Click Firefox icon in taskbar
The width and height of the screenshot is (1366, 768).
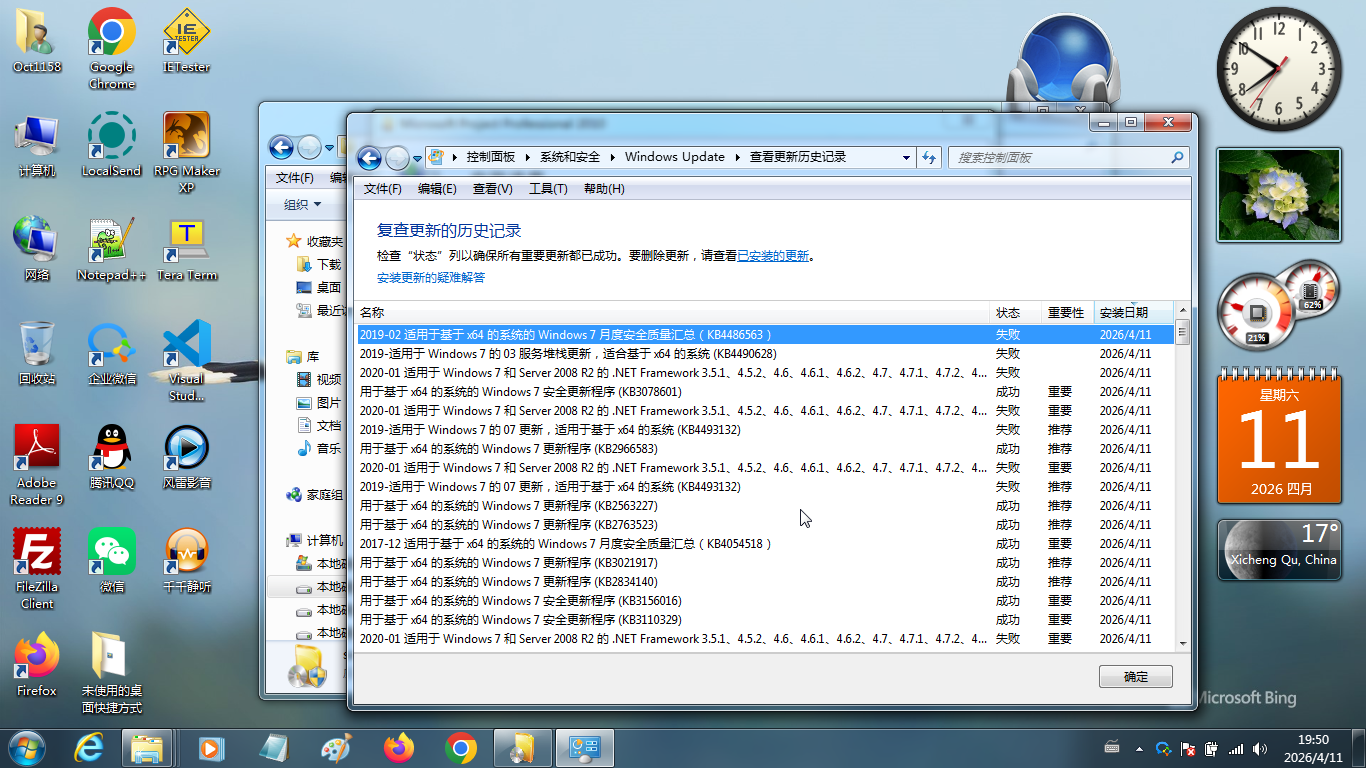point(398,748)
